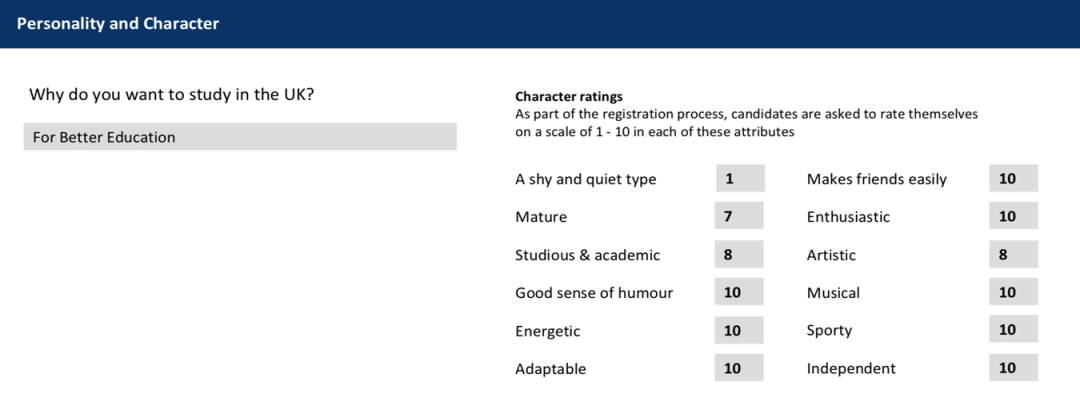The width and height of the screenshot is (1080, 398).
Task: Select the Sporty rating value
Action: point(1013,330)
